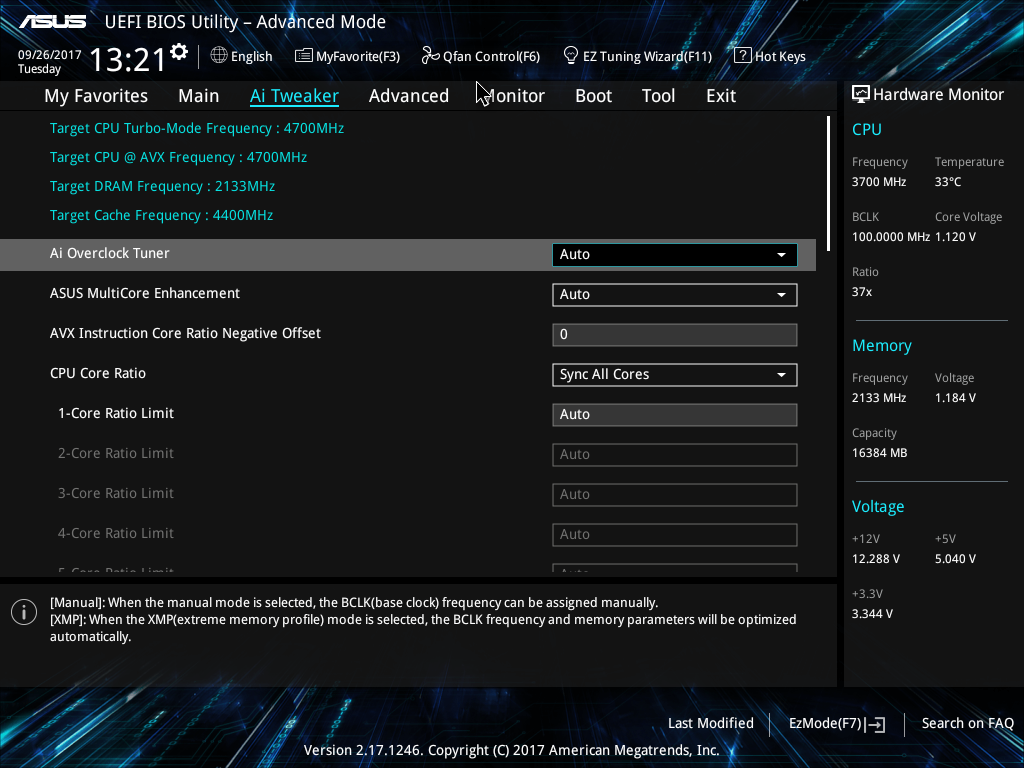Open ASUS MultiCore Enhancement dropdown
1024x768 pixels.
pos(675,295)
